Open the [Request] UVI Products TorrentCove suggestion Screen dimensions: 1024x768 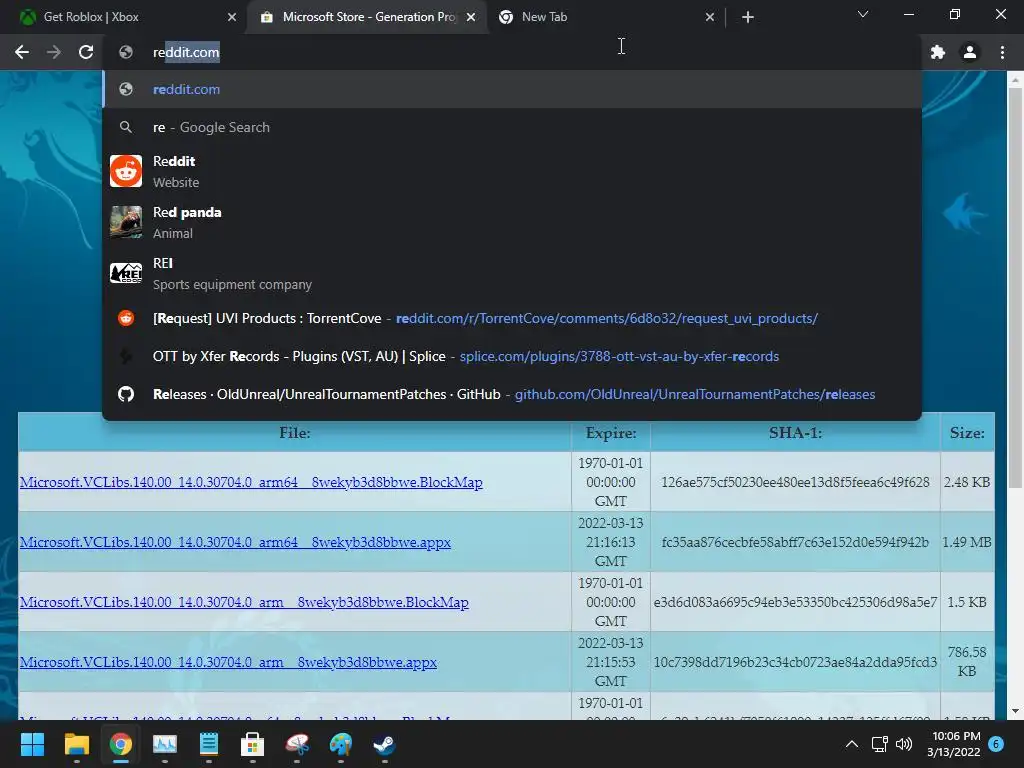(x=513, y=318)
